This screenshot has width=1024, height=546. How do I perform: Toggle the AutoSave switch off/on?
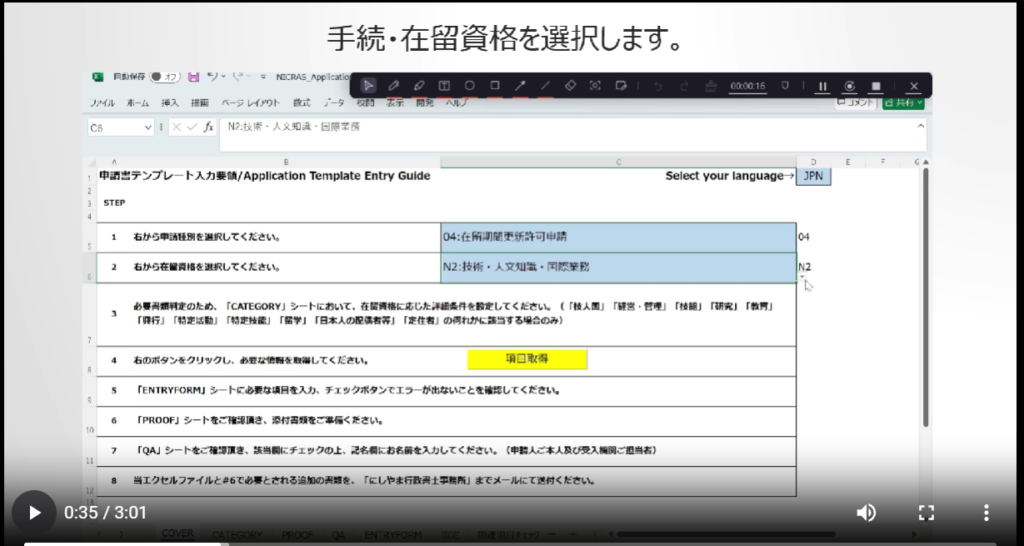(x=163, y=77)
